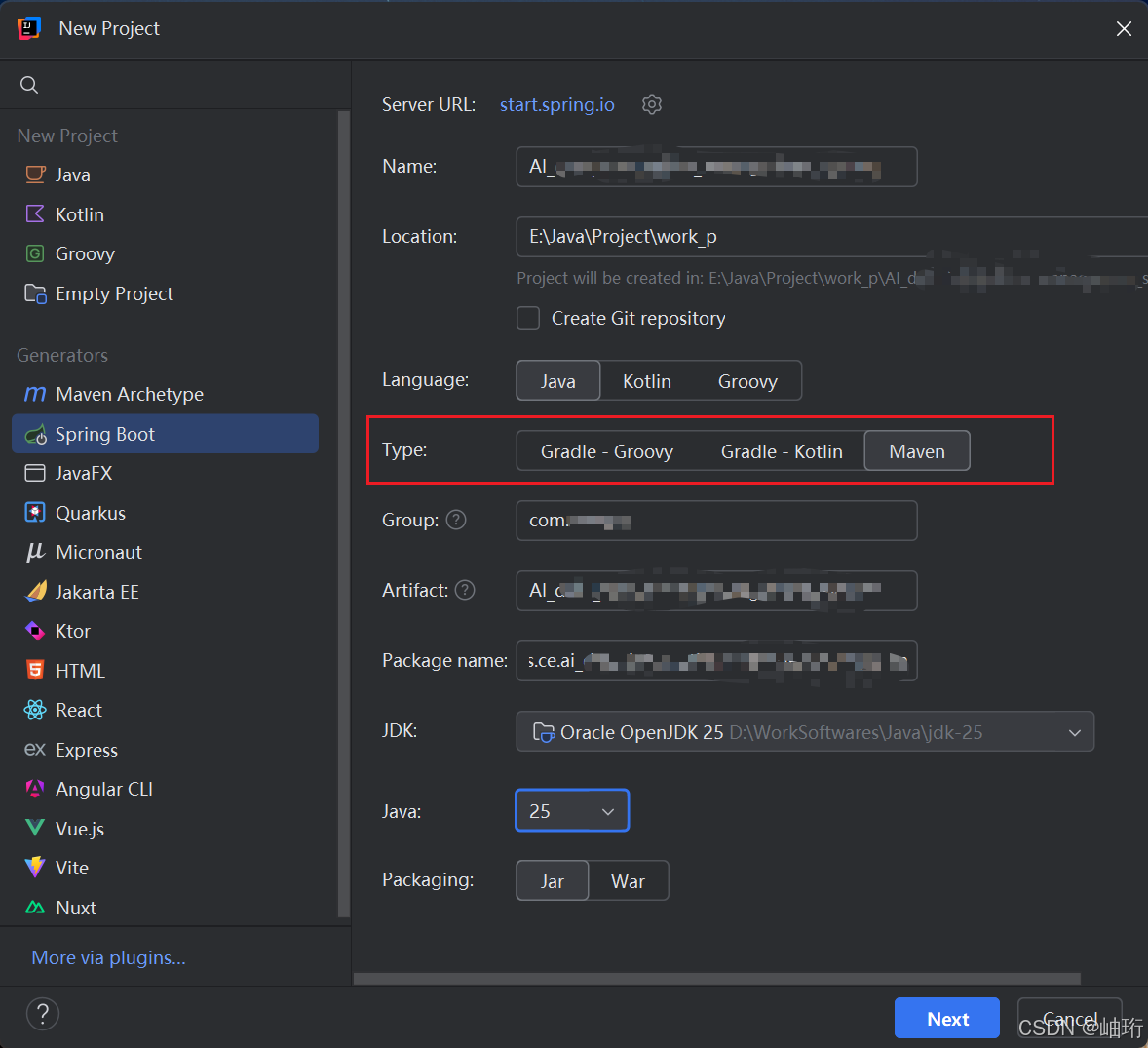Click the horizontal scrollbar at bottom

pos(716,979)
